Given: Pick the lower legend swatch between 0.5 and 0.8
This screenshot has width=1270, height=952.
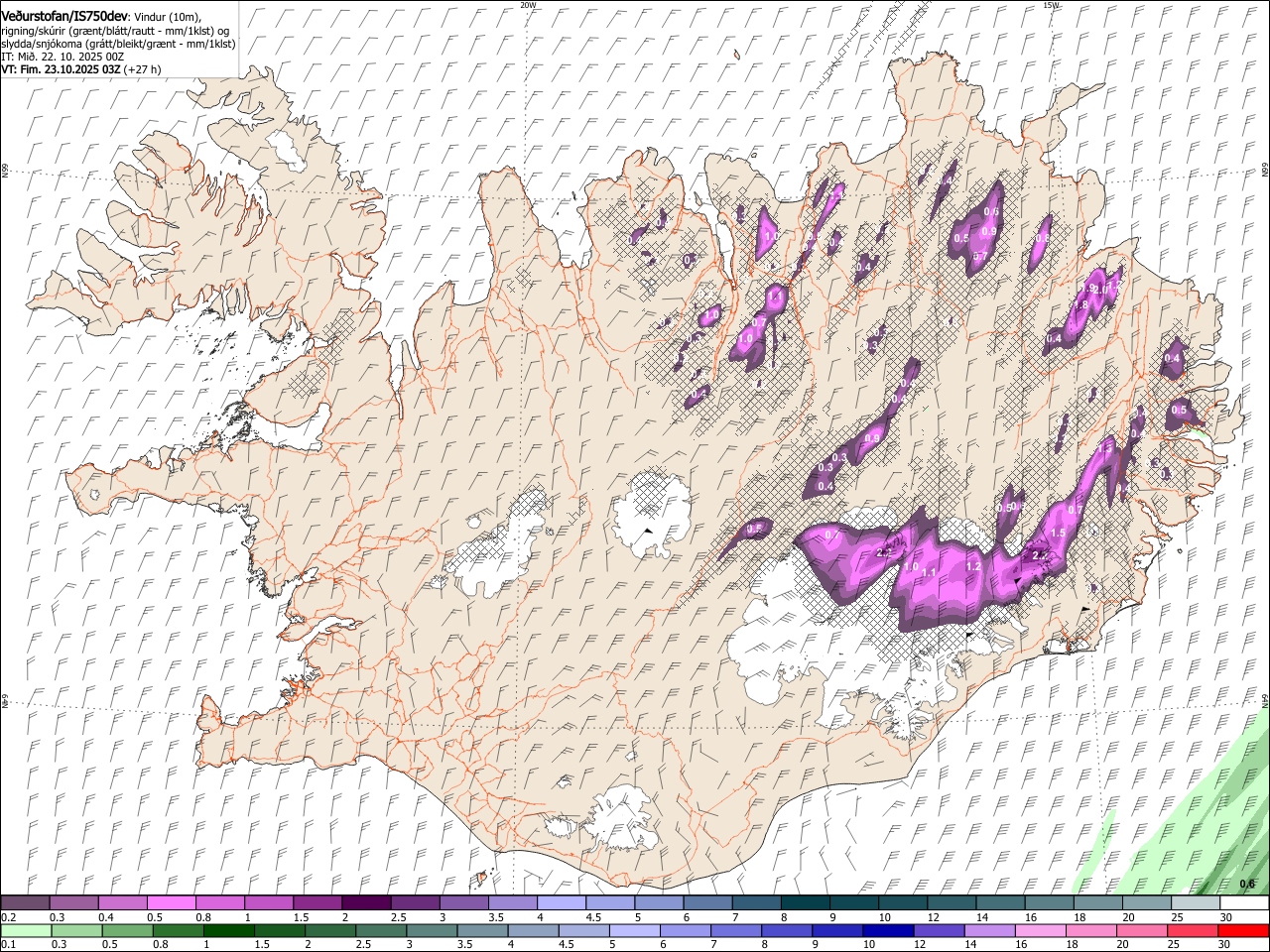Looking at the screenshot, I should [x=127, y=930].
